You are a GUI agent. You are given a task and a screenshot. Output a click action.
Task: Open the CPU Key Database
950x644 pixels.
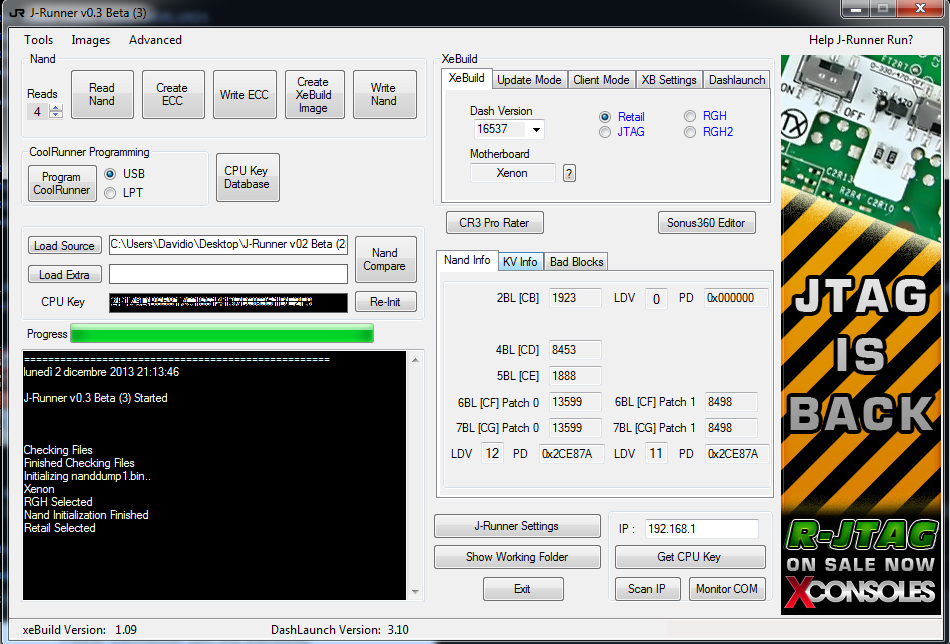[x=247, y=178]
